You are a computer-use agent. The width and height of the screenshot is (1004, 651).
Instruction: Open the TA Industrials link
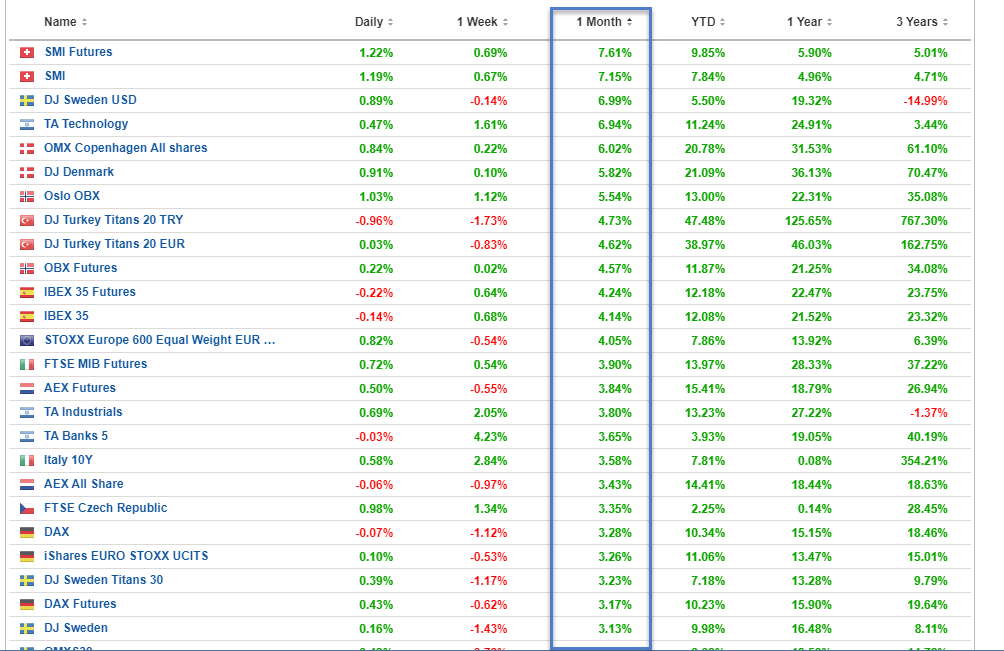[x=83, y=412]
